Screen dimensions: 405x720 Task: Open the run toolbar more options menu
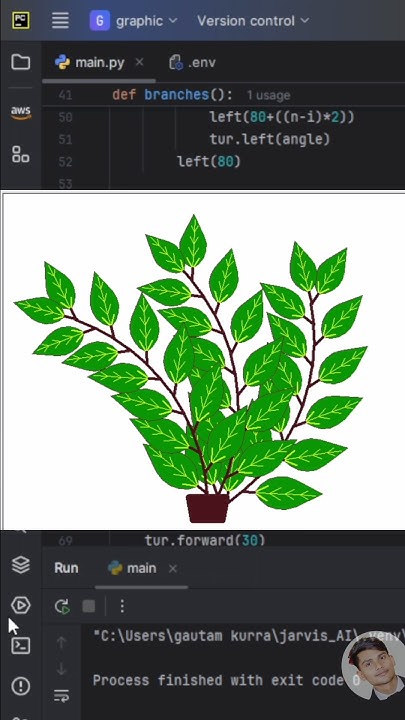coord(122,607)
